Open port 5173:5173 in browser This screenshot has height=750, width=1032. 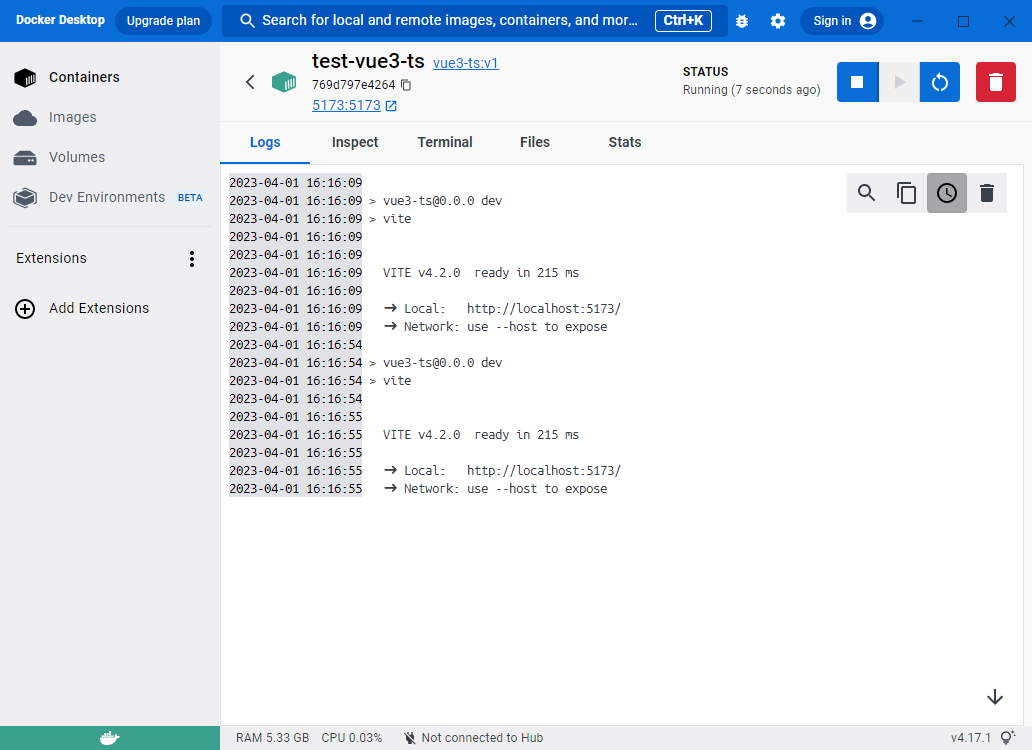pos(354,105)
